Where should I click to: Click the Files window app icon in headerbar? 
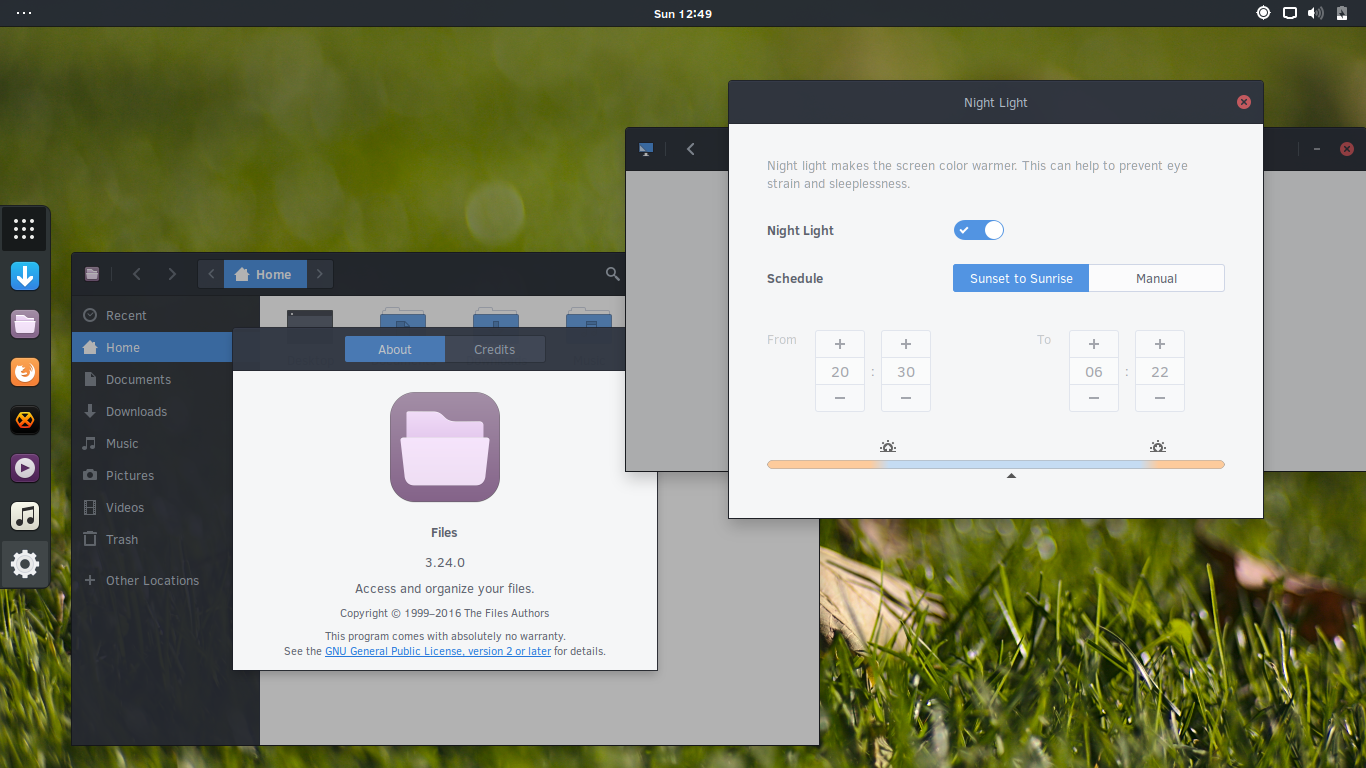click(x=92, y=274)
